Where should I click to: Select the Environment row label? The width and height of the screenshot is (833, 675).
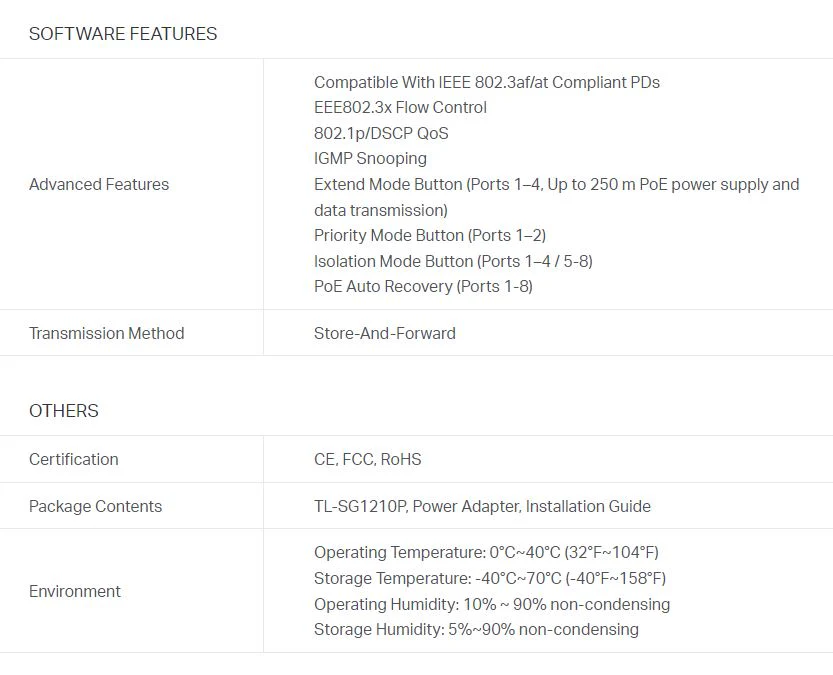[x=75, y=591]
